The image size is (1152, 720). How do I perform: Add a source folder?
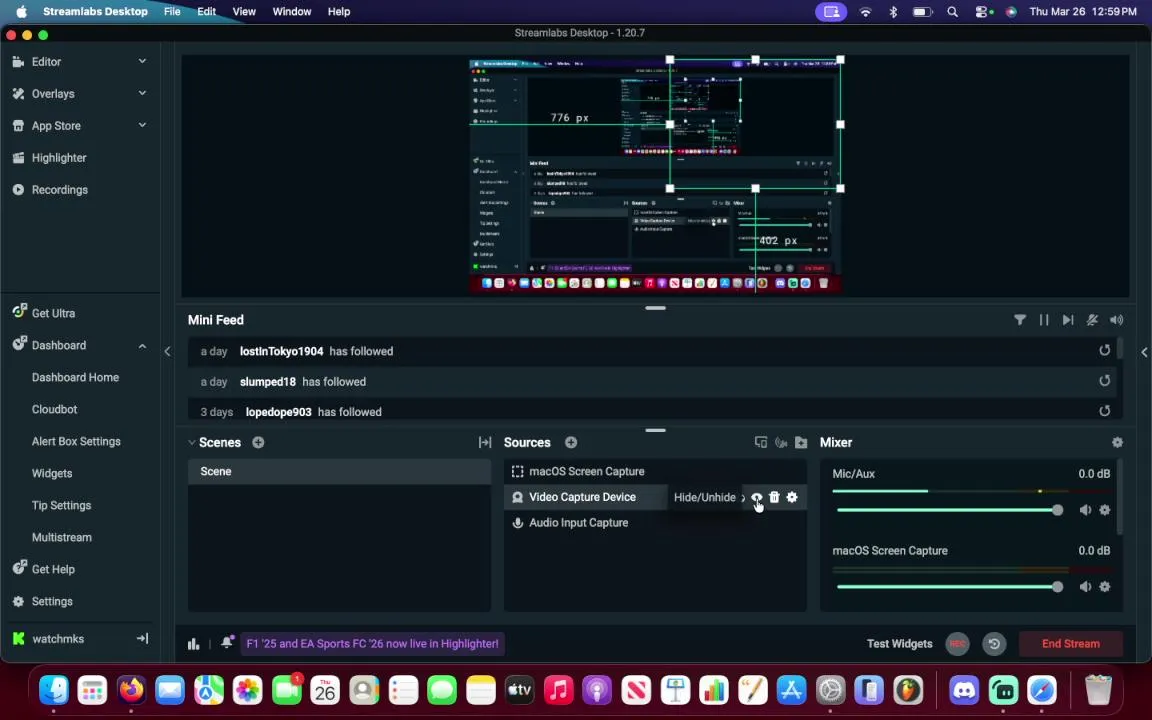801,442
